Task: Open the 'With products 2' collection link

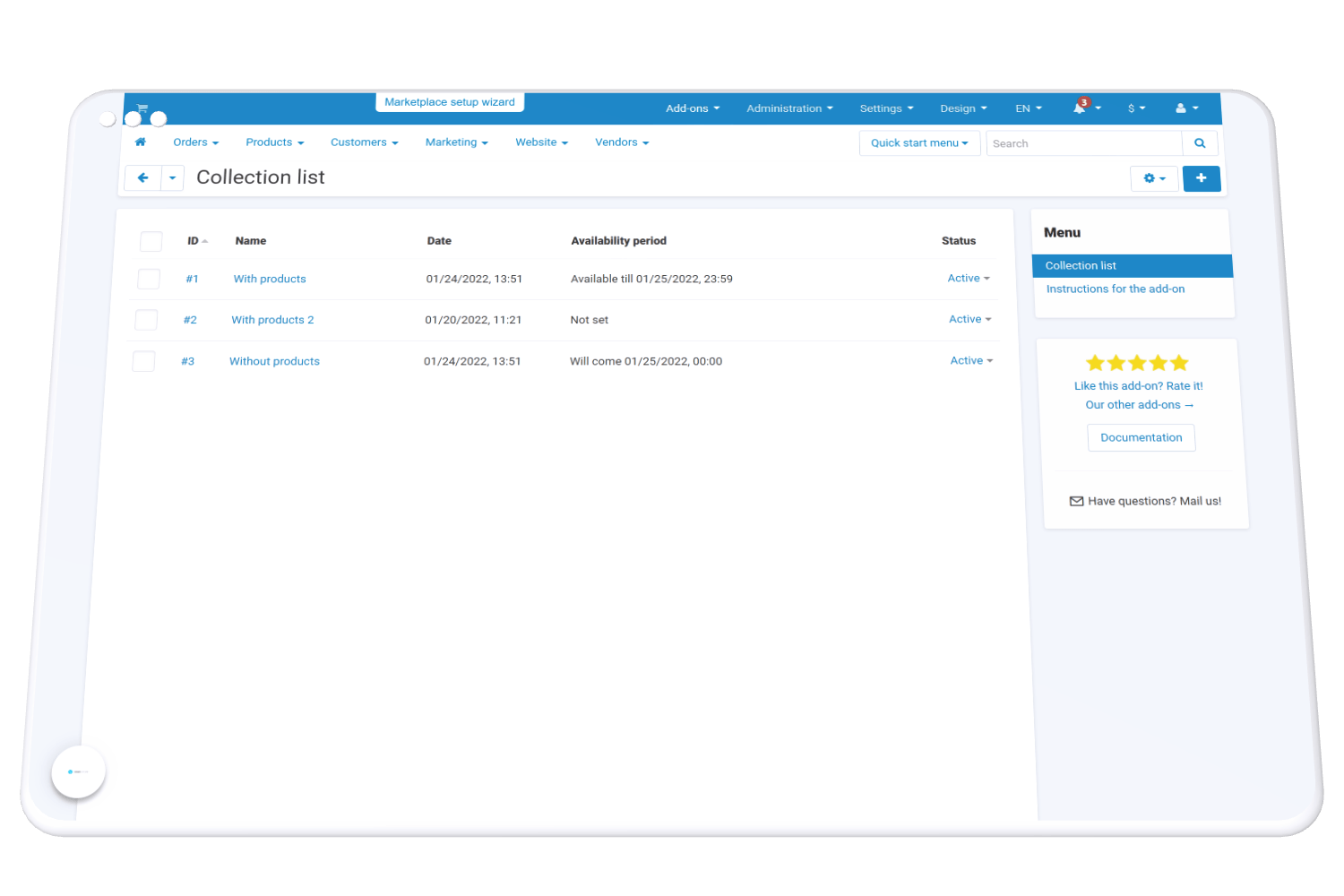Action: coord(272,320)
